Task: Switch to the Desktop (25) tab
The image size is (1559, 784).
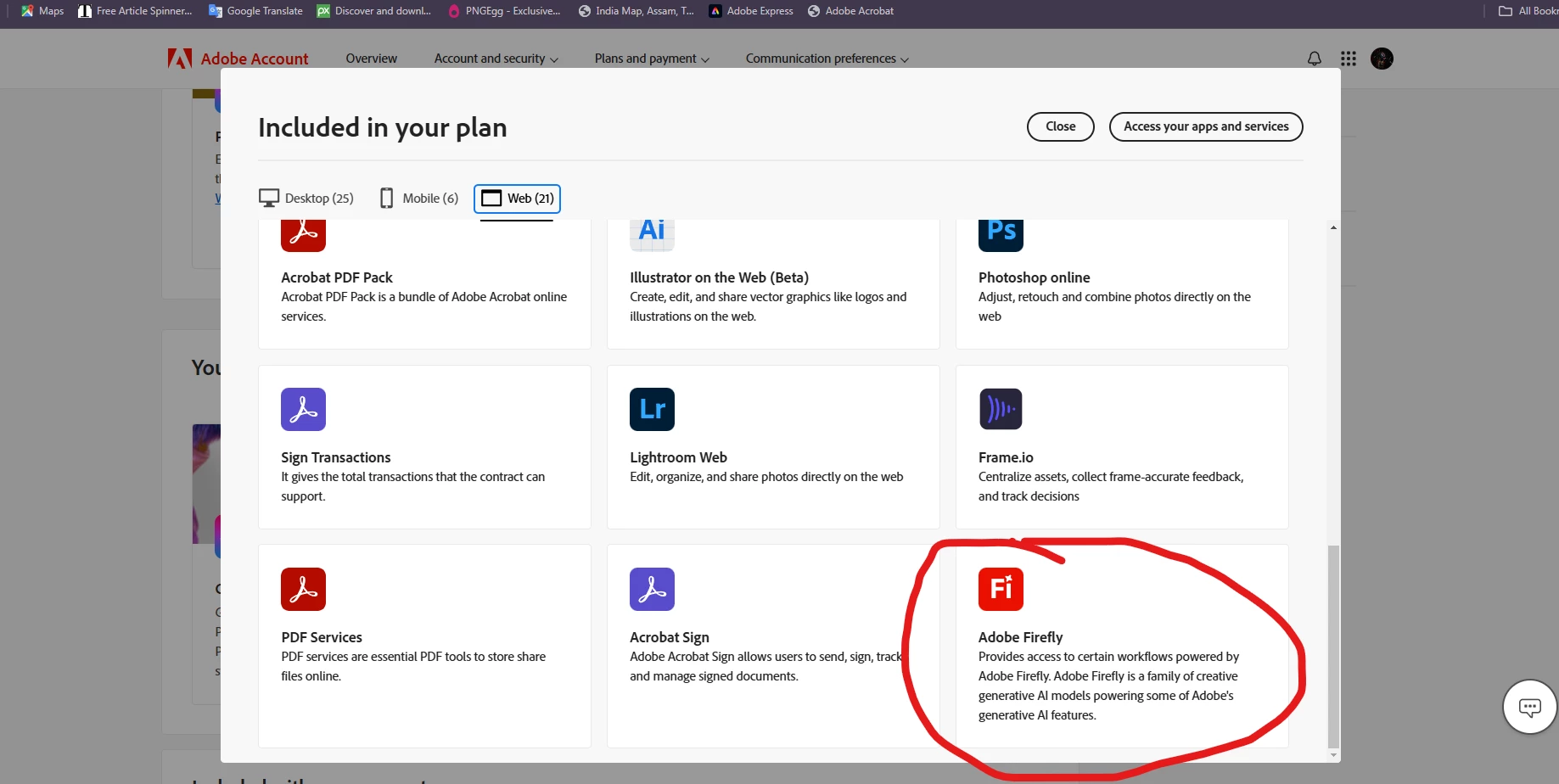Action: (306, 198)
